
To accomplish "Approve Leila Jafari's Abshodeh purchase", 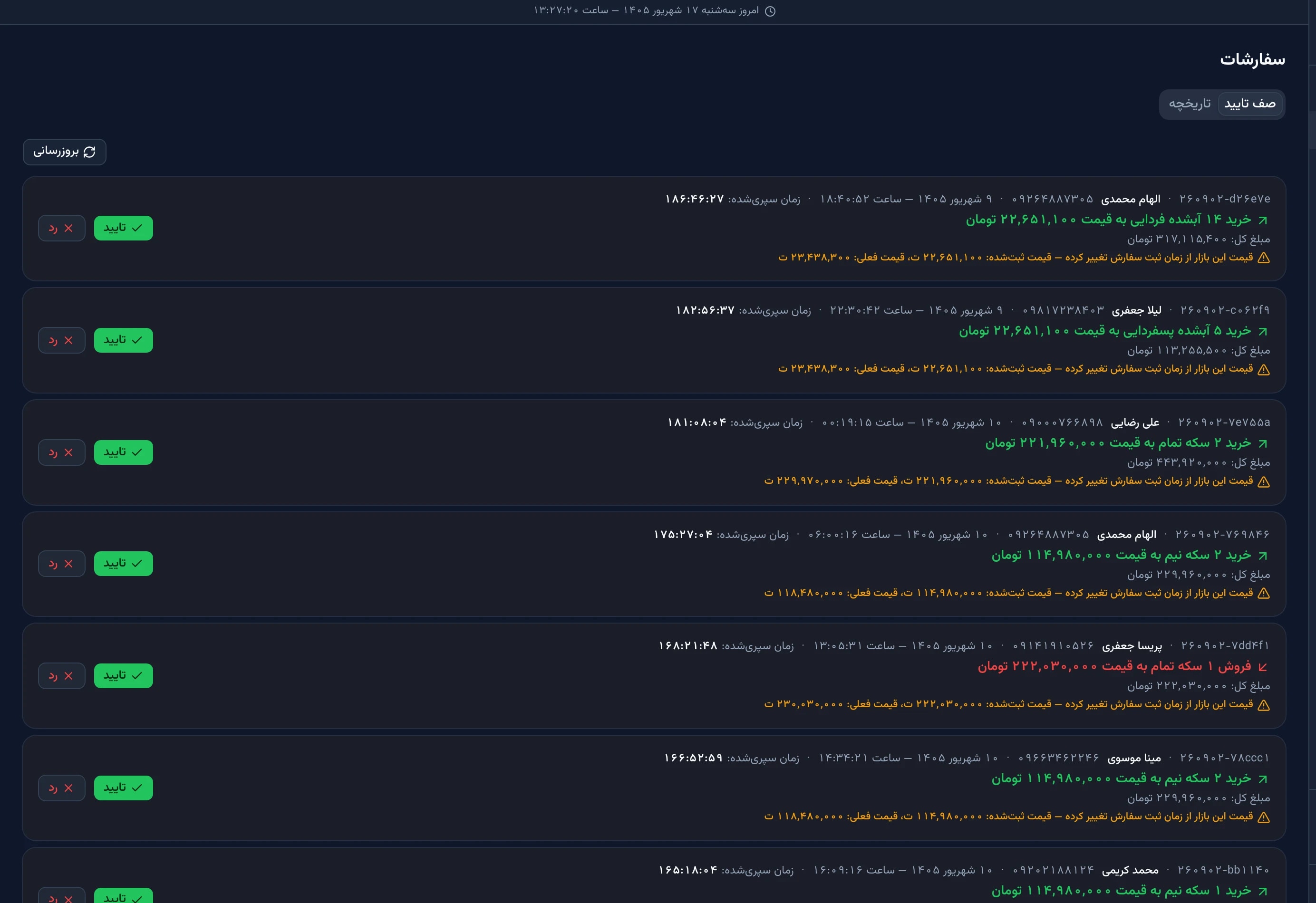I will pos(124,340).
